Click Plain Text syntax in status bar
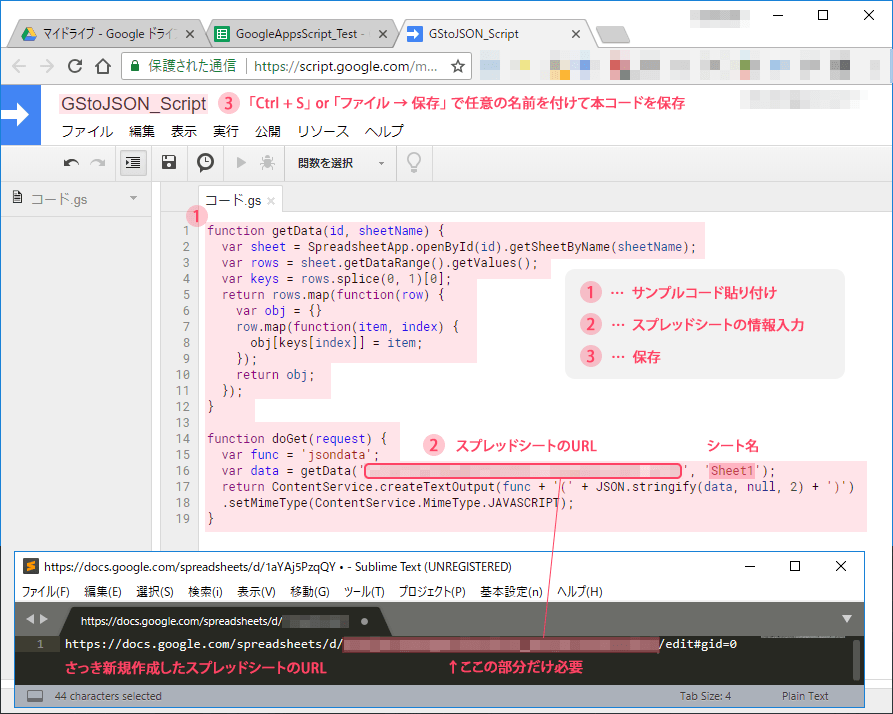The height and width of the screenshot is (714, 893). click(805, 696)
